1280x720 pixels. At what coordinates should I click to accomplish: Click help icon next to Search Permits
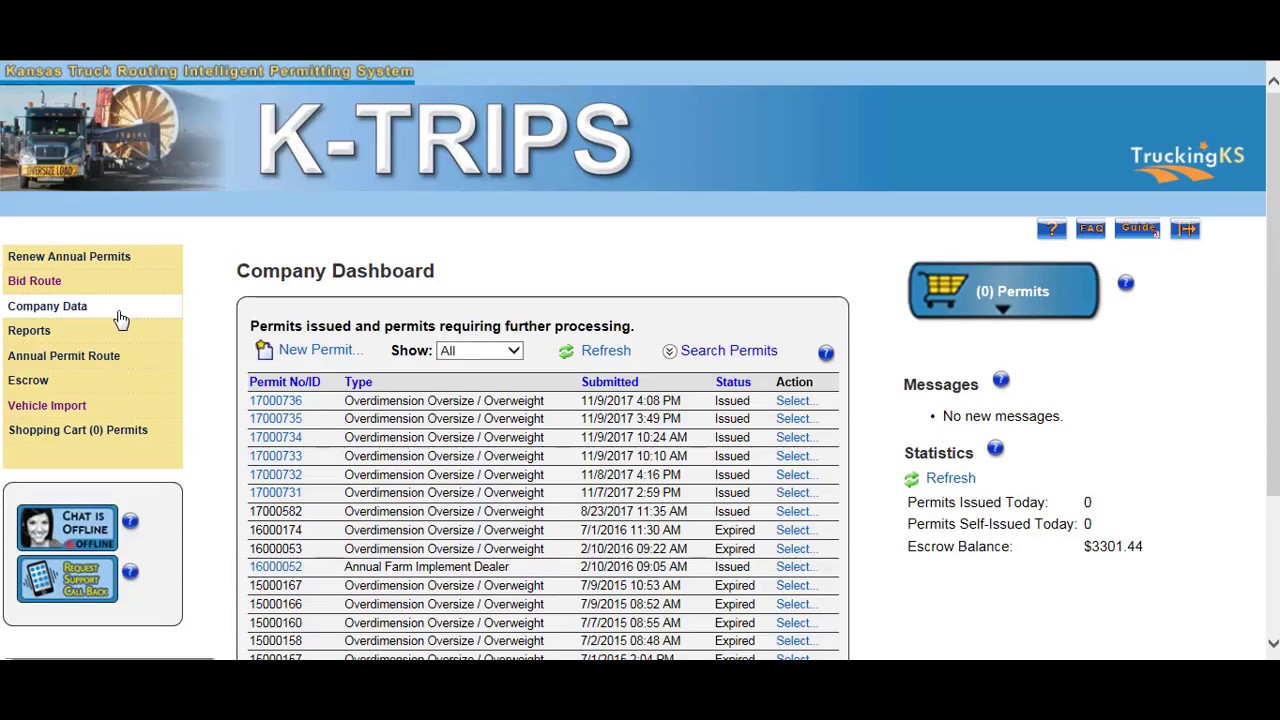[826, 353]
